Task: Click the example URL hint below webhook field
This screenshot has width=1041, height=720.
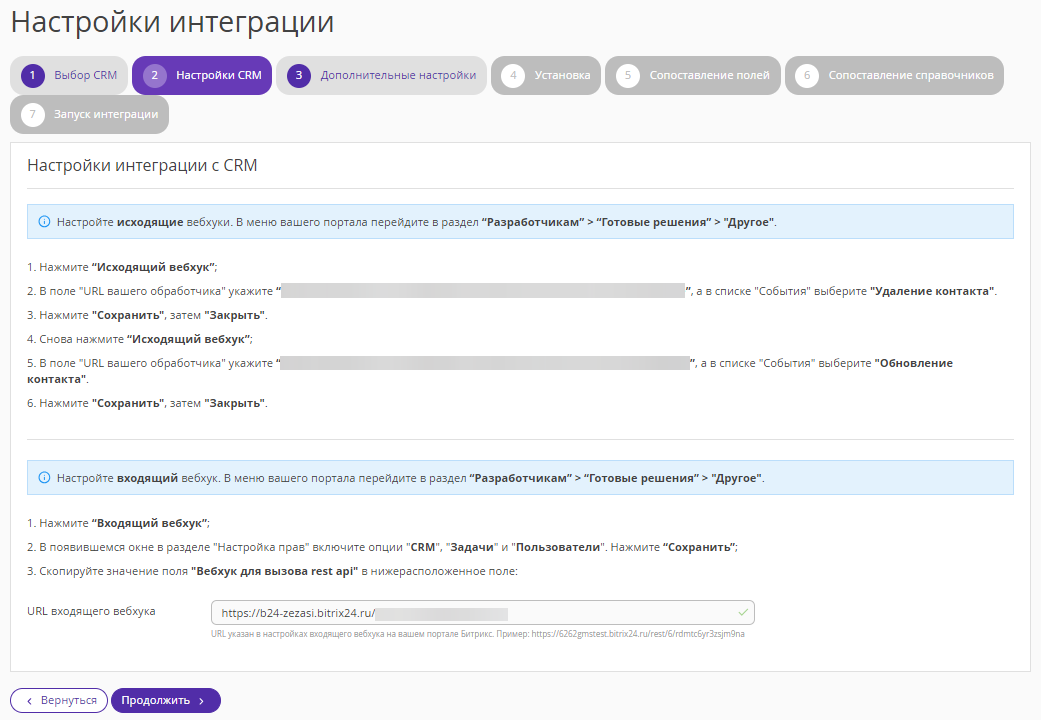Action: pyautogui.click(x=478, y=634)
